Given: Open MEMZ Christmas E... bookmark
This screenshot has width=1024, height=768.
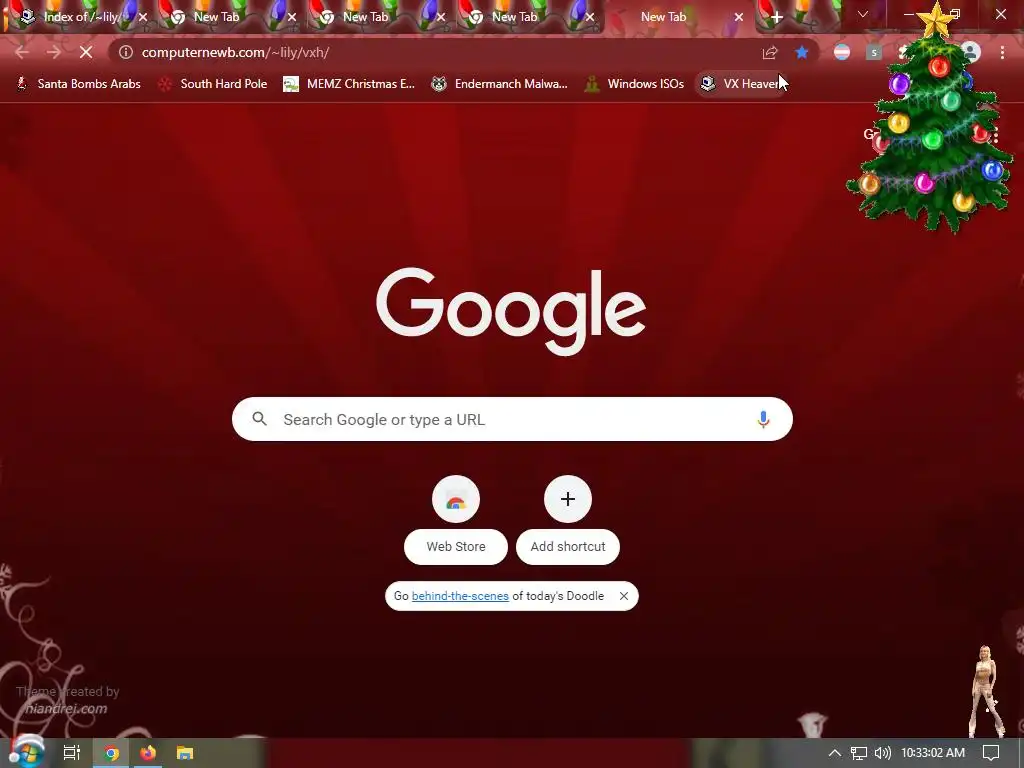Looking at the screenshot, I should 349,84.
